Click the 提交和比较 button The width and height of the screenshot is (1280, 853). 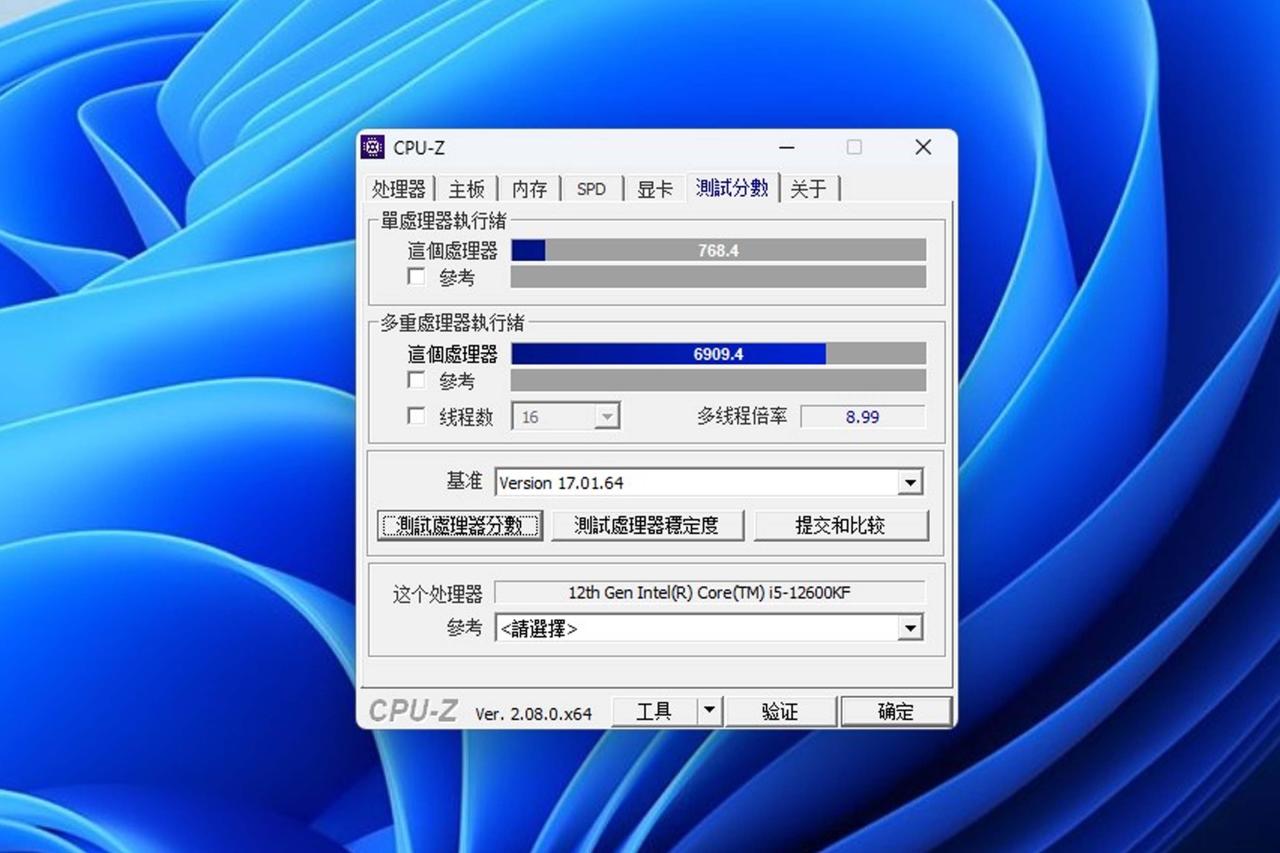tap(841, 525)
